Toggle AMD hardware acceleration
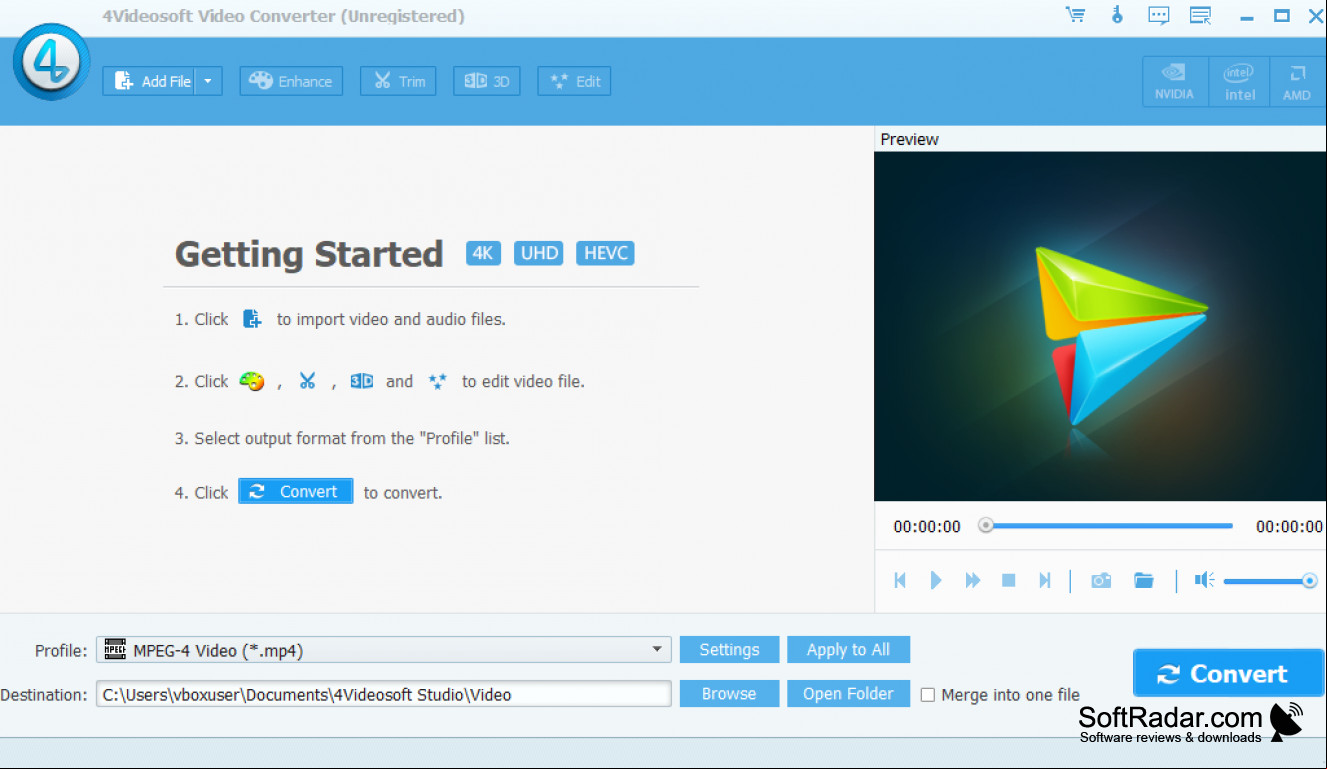 pos(1297,81)
